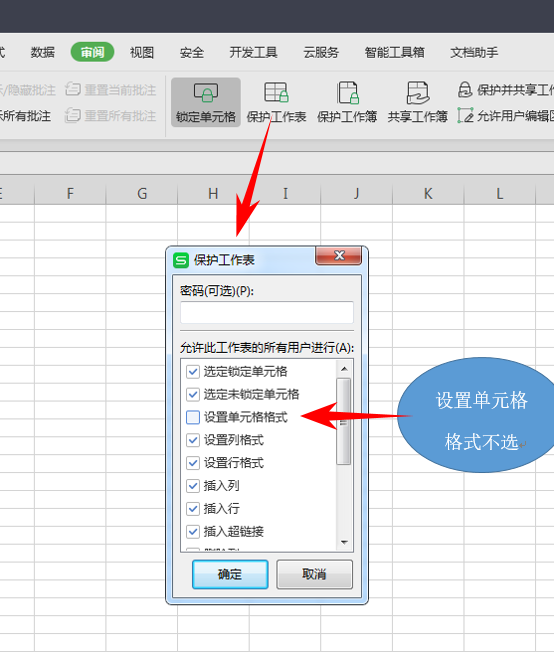Uncheck 选定锁定单元格 checkbox
The width and height of the screenshot is (554, 652).
pyautogui.click(x=193, y=371)
